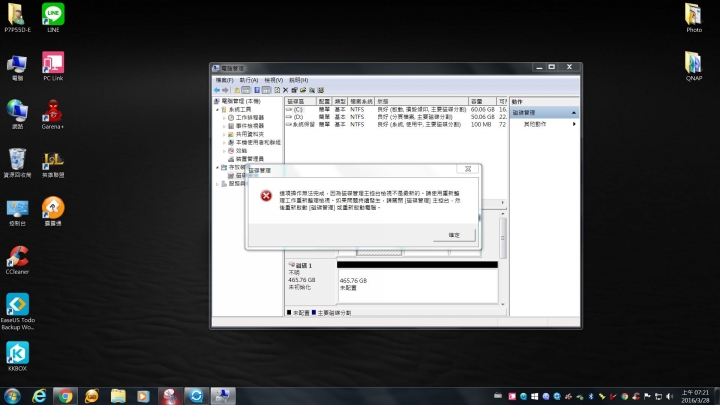Click the black X delete toolbar icon

click(286, 90)
